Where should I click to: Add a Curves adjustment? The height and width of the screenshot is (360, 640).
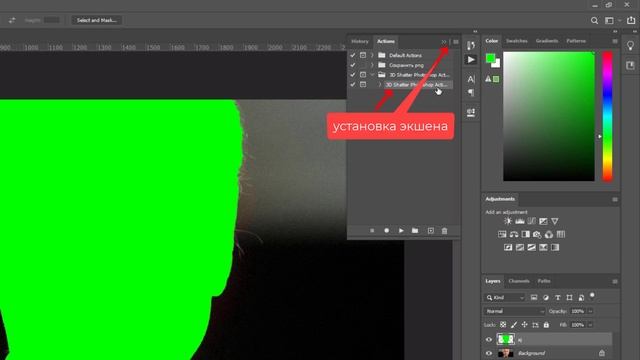531,221
